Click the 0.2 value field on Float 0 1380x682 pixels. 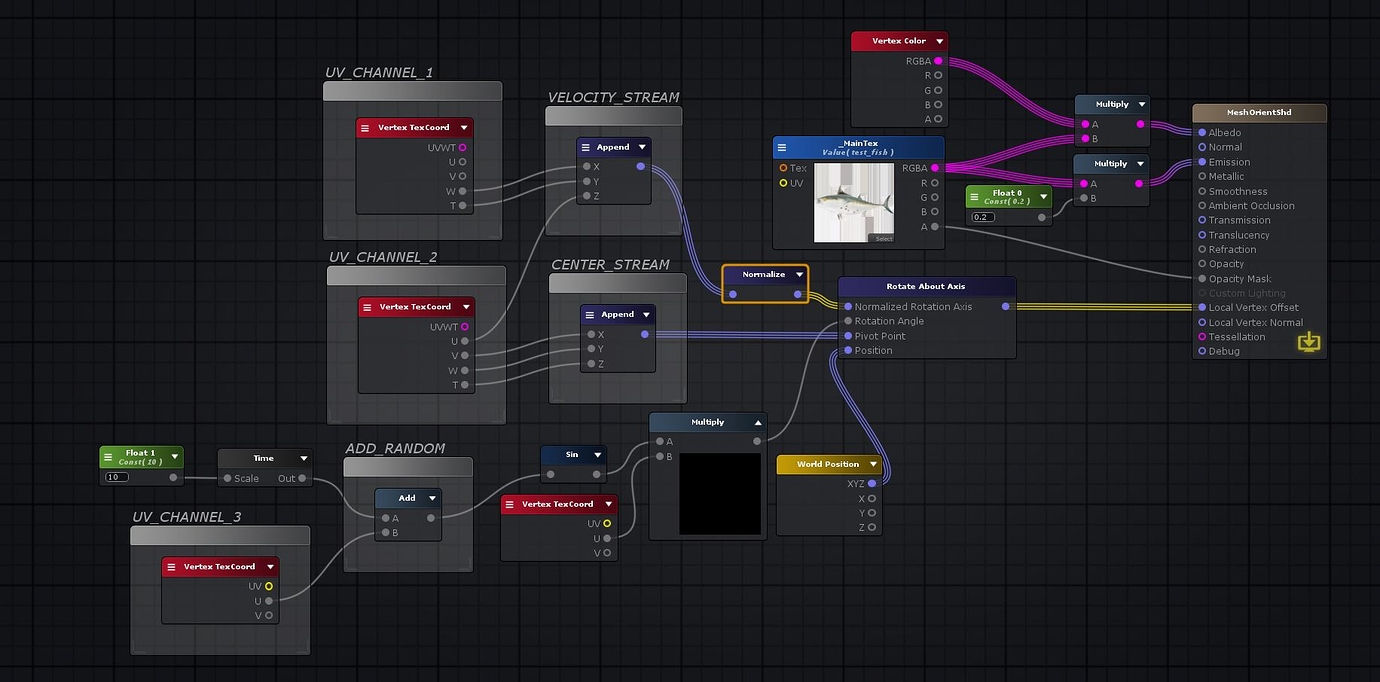[x=983, y=217]
